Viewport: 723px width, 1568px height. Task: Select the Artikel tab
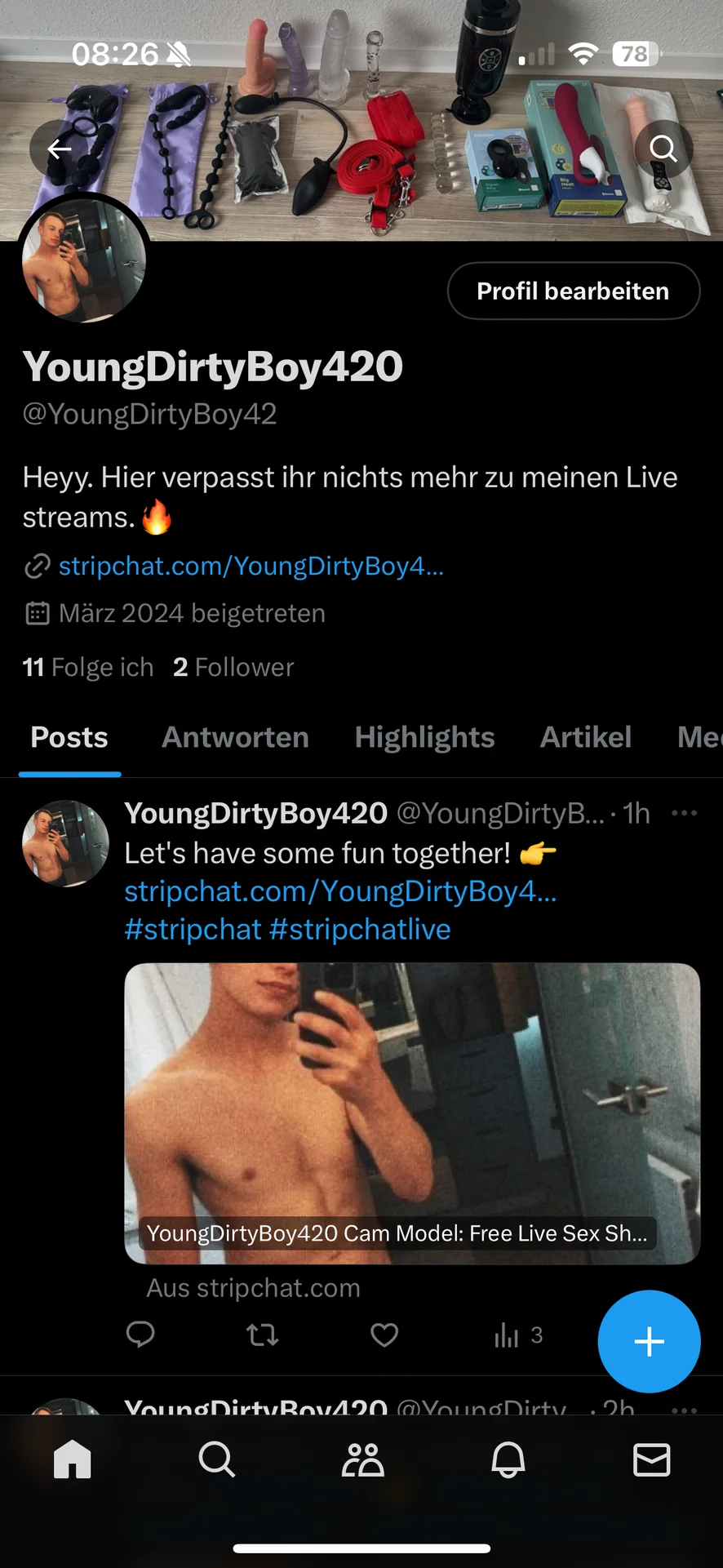[586, 737]
